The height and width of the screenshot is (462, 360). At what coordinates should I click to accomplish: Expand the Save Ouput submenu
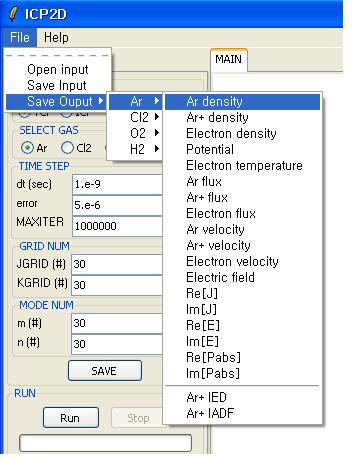(57, 101)
